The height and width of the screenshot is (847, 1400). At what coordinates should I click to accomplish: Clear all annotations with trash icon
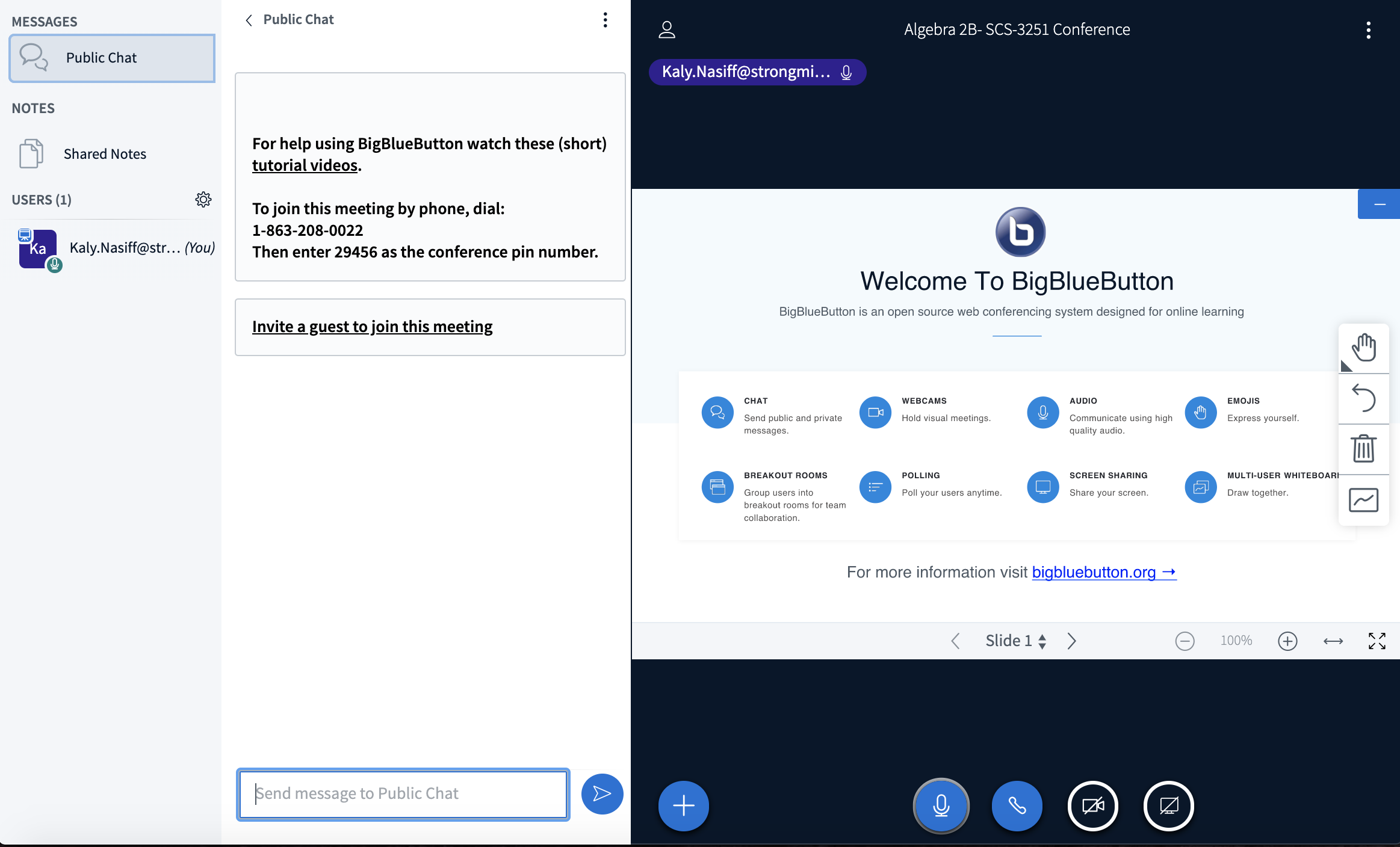pos(1364,449)
